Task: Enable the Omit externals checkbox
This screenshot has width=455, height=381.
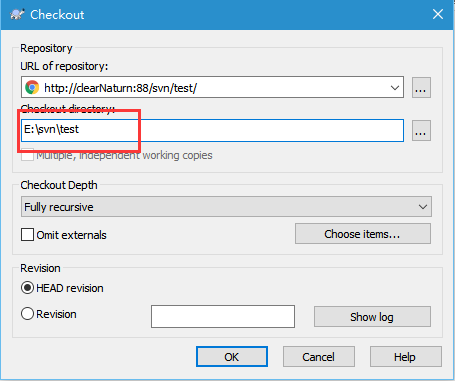Action: (27, 235)
